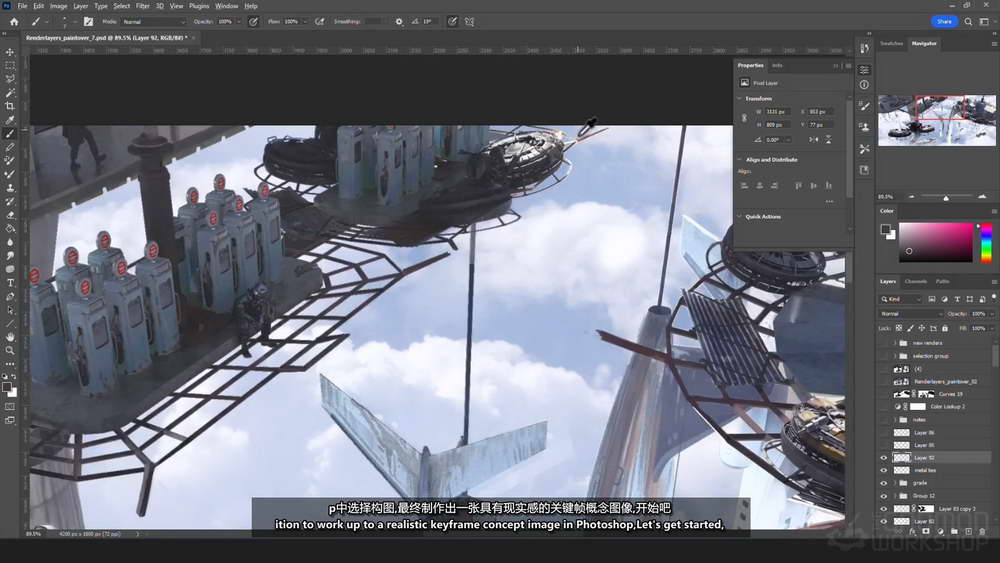Pick a color in the Color field

[936, 242]
